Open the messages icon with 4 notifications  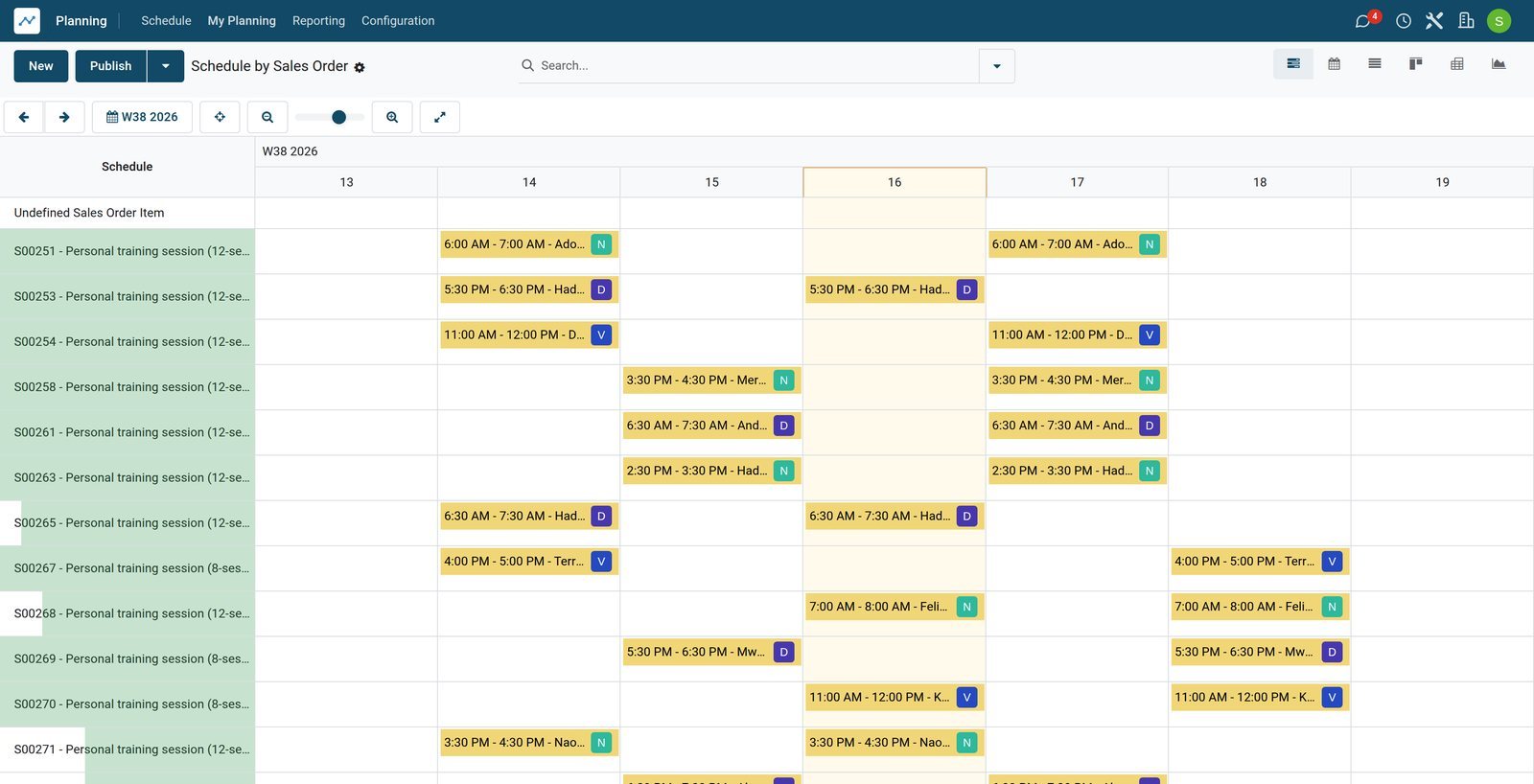[1365, 20]
